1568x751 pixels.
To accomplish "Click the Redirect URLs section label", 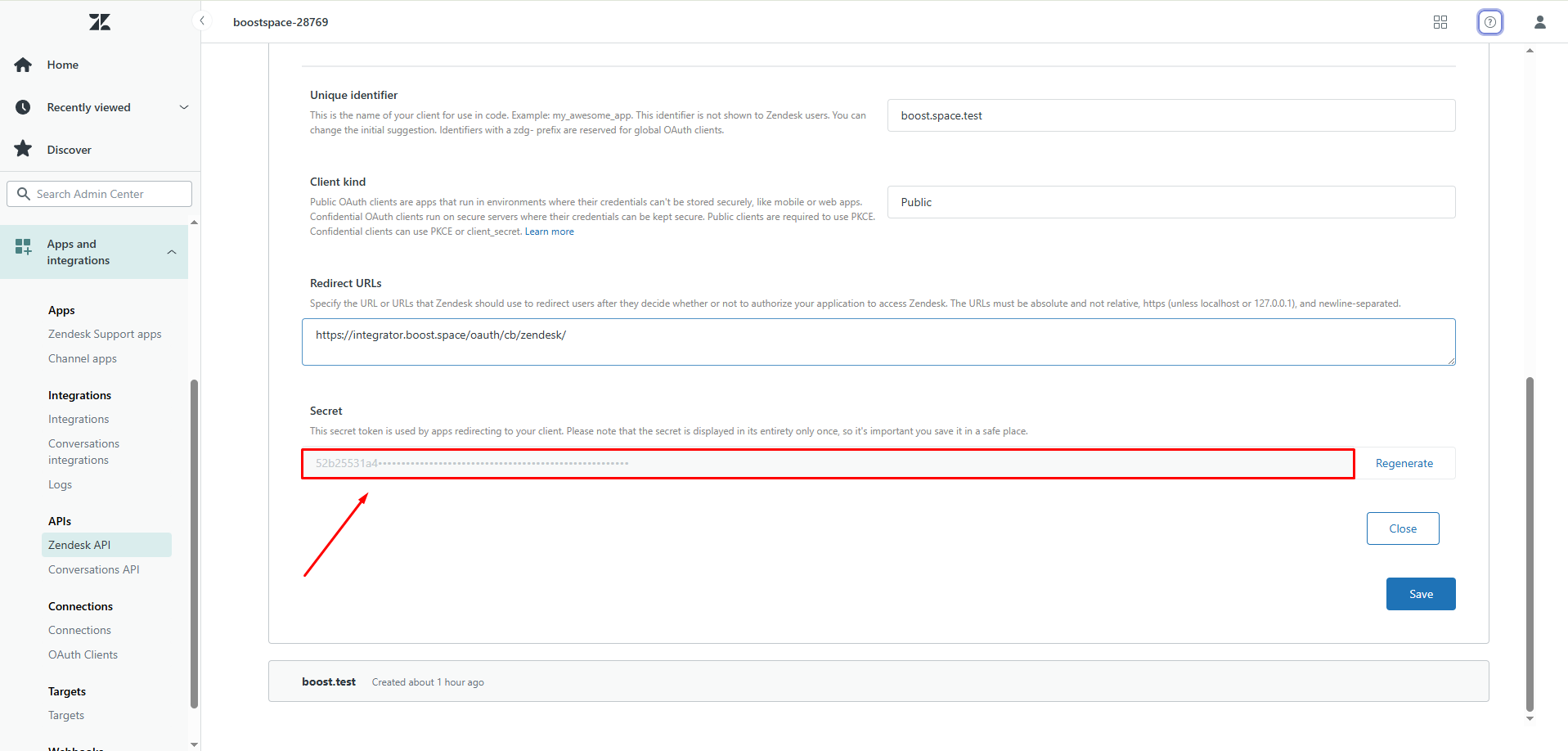I will click(345, 283).
